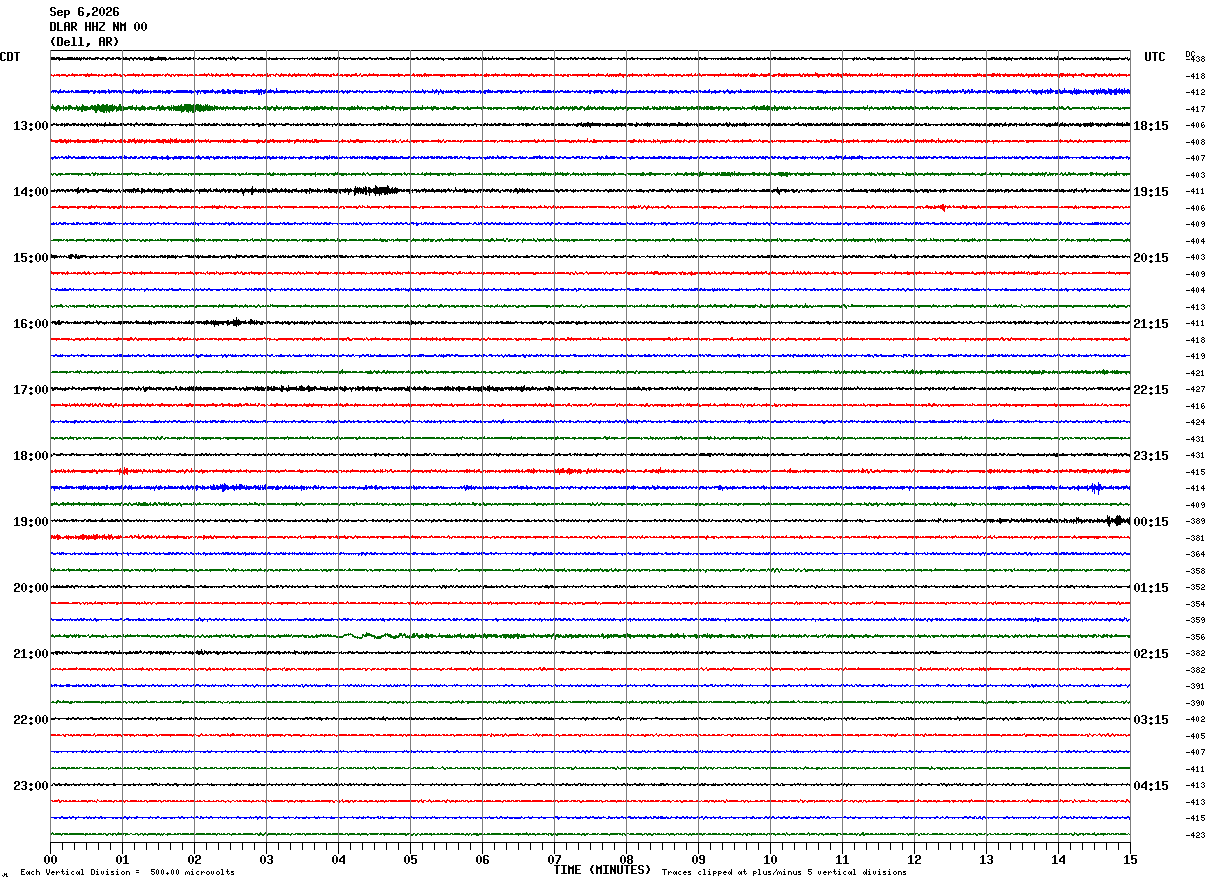Click the TIME (MINUTES) axis title

(x=602, y=870)
